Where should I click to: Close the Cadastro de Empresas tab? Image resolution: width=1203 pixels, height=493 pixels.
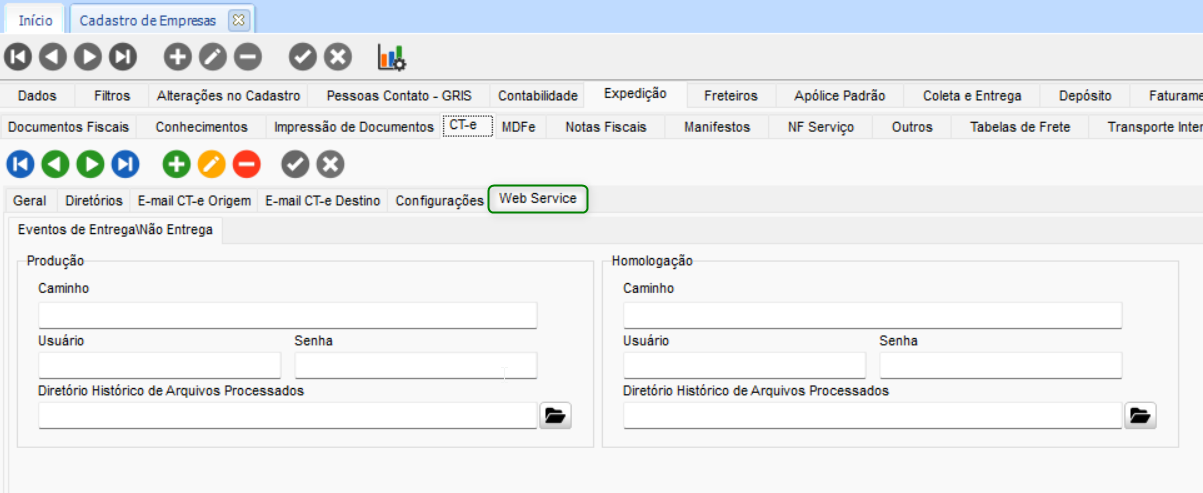click(x=238, y=20)
